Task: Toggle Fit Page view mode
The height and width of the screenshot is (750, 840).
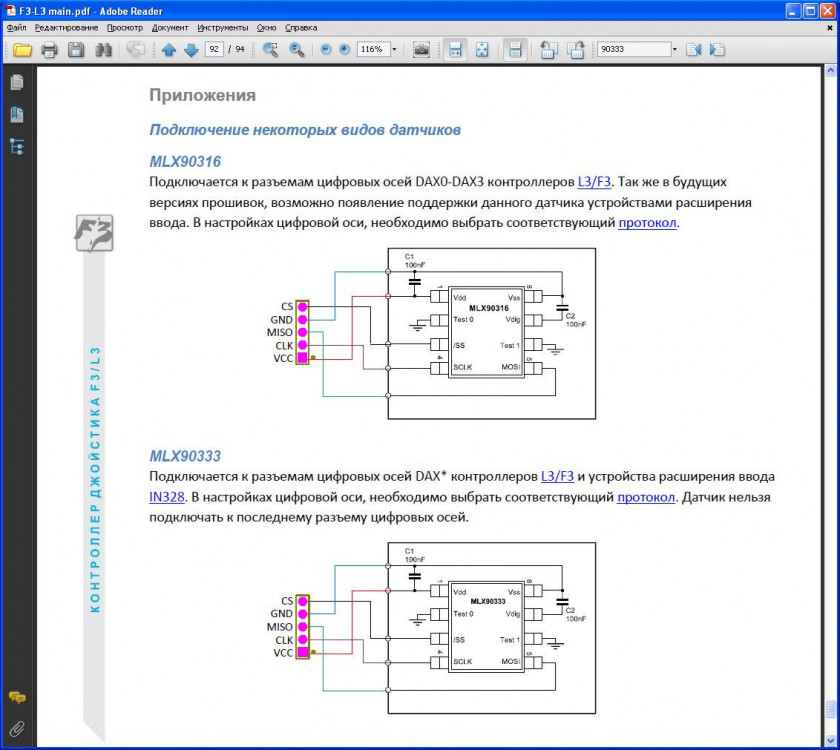Action: tap(482, 50)
